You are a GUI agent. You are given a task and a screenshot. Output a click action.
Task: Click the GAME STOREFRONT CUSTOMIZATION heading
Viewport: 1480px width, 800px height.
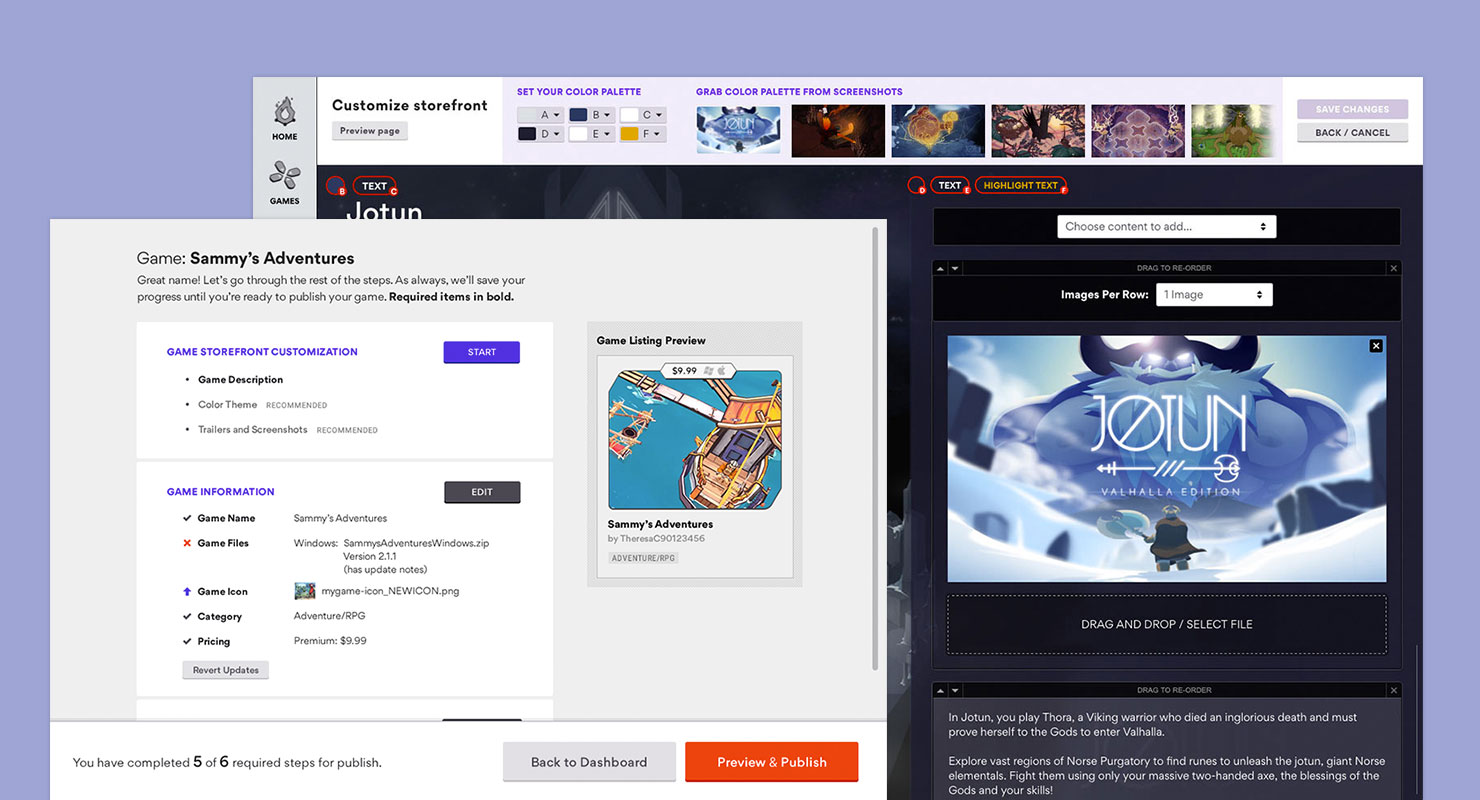pos(262,352)
